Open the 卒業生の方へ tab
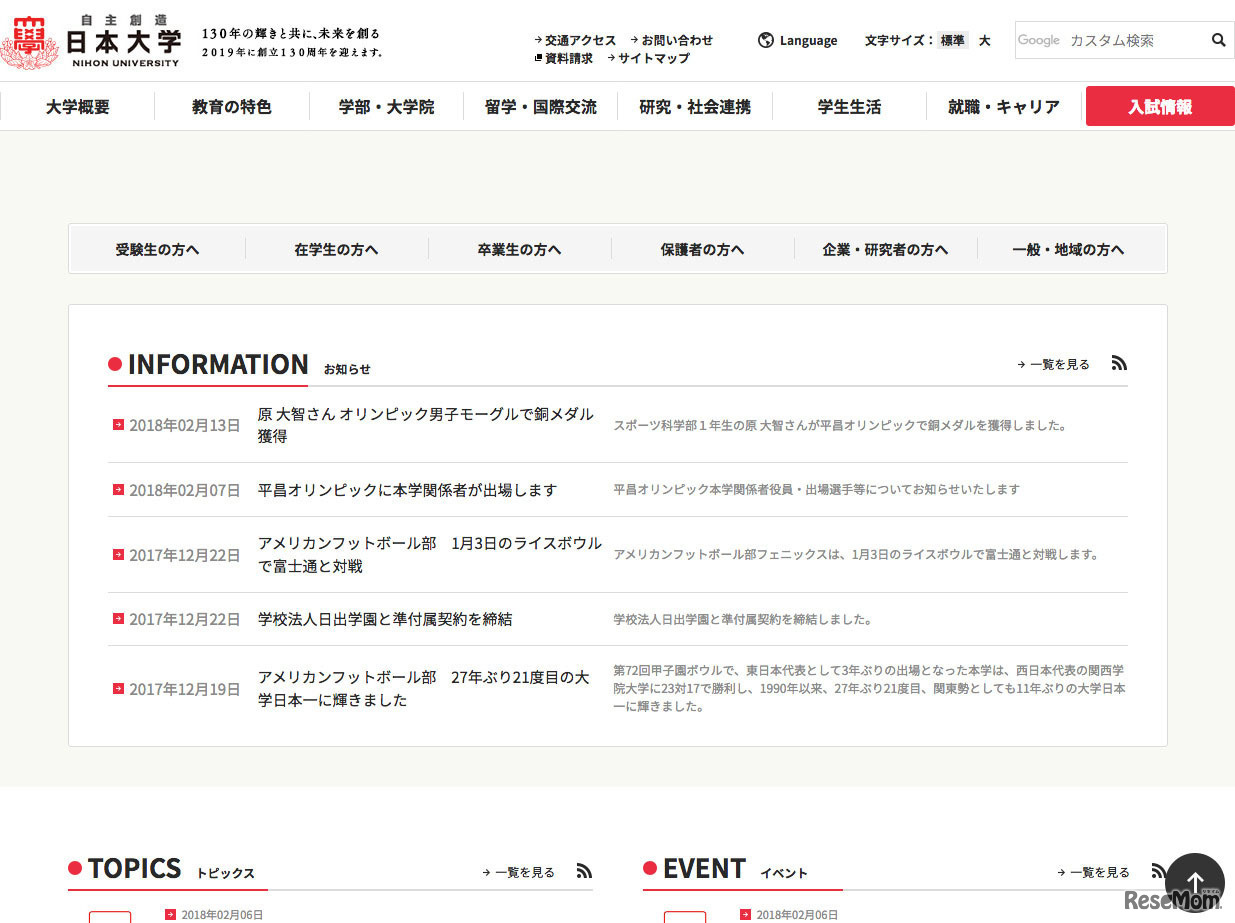This screenshot has height=923, width=1235. coord(519,249)
